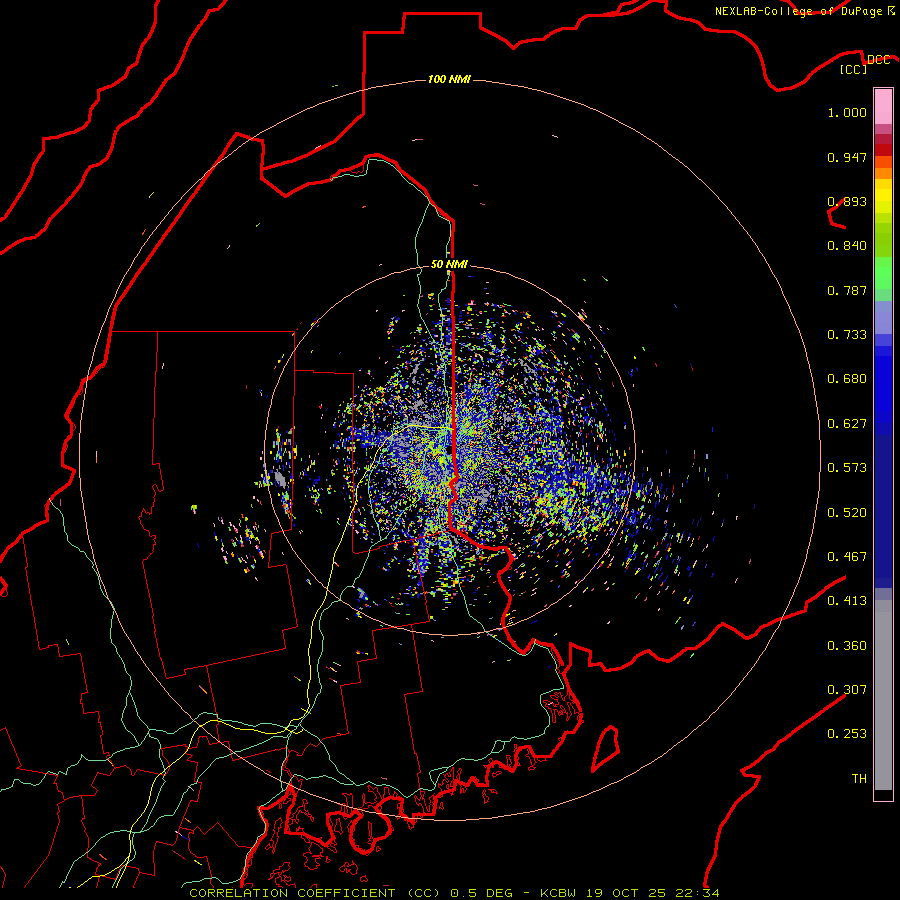Click the 0.5 DEG elevation text
Viewport: 900px width, 900px height.
tap(482, 893)
